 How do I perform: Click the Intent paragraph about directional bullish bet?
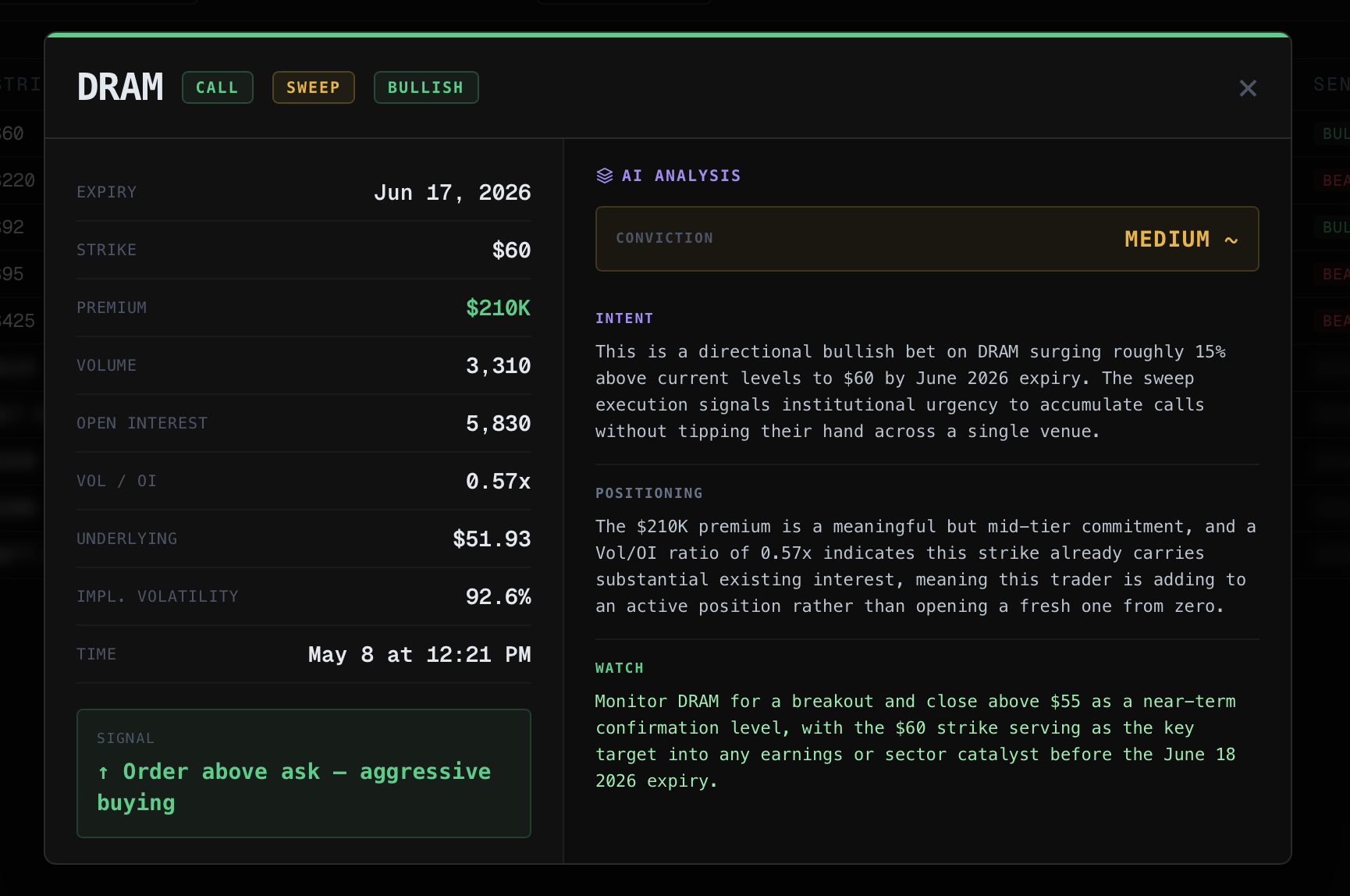911,392
